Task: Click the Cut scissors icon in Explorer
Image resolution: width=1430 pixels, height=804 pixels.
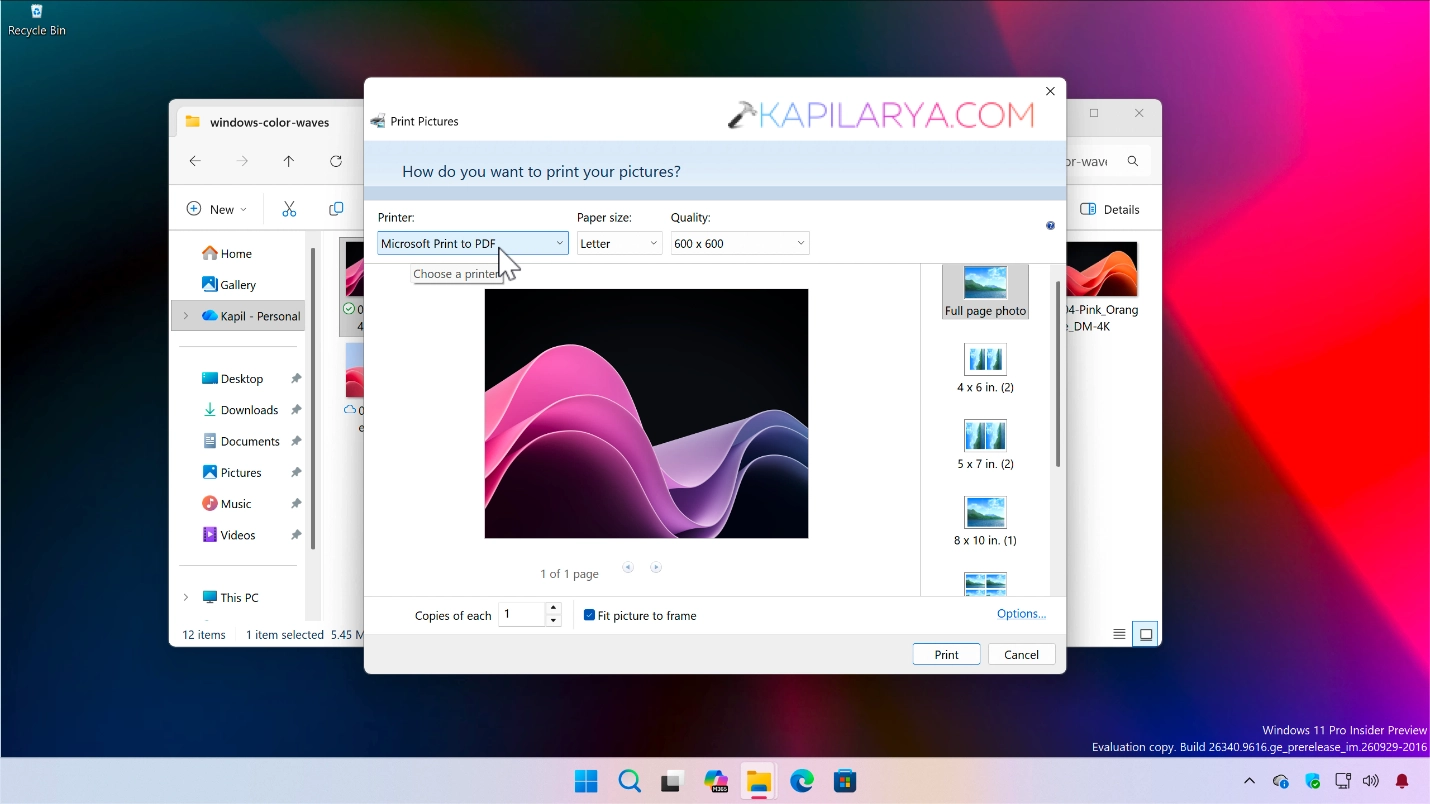Action: [289, 209]
